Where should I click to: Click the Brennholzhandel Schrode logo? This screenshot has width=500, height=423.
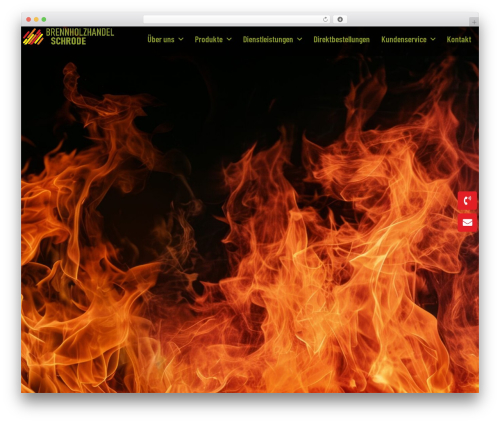(68, 37)
